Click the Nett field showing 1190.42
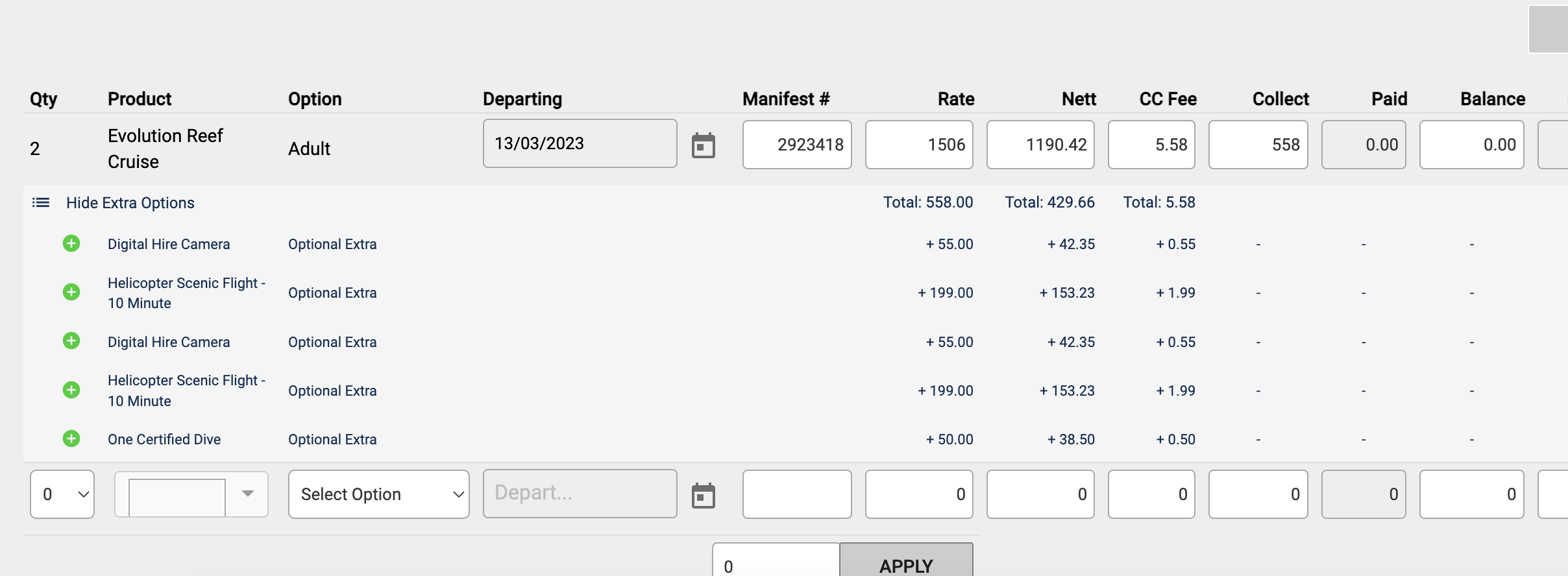The image size is (1568, 576). click(1040, 145)
